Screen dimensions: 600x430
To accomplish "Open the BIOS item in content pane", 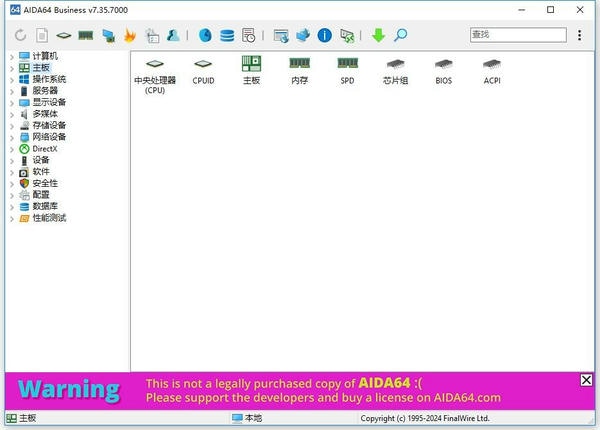I will pyautogui.click(x=444, y=71).
